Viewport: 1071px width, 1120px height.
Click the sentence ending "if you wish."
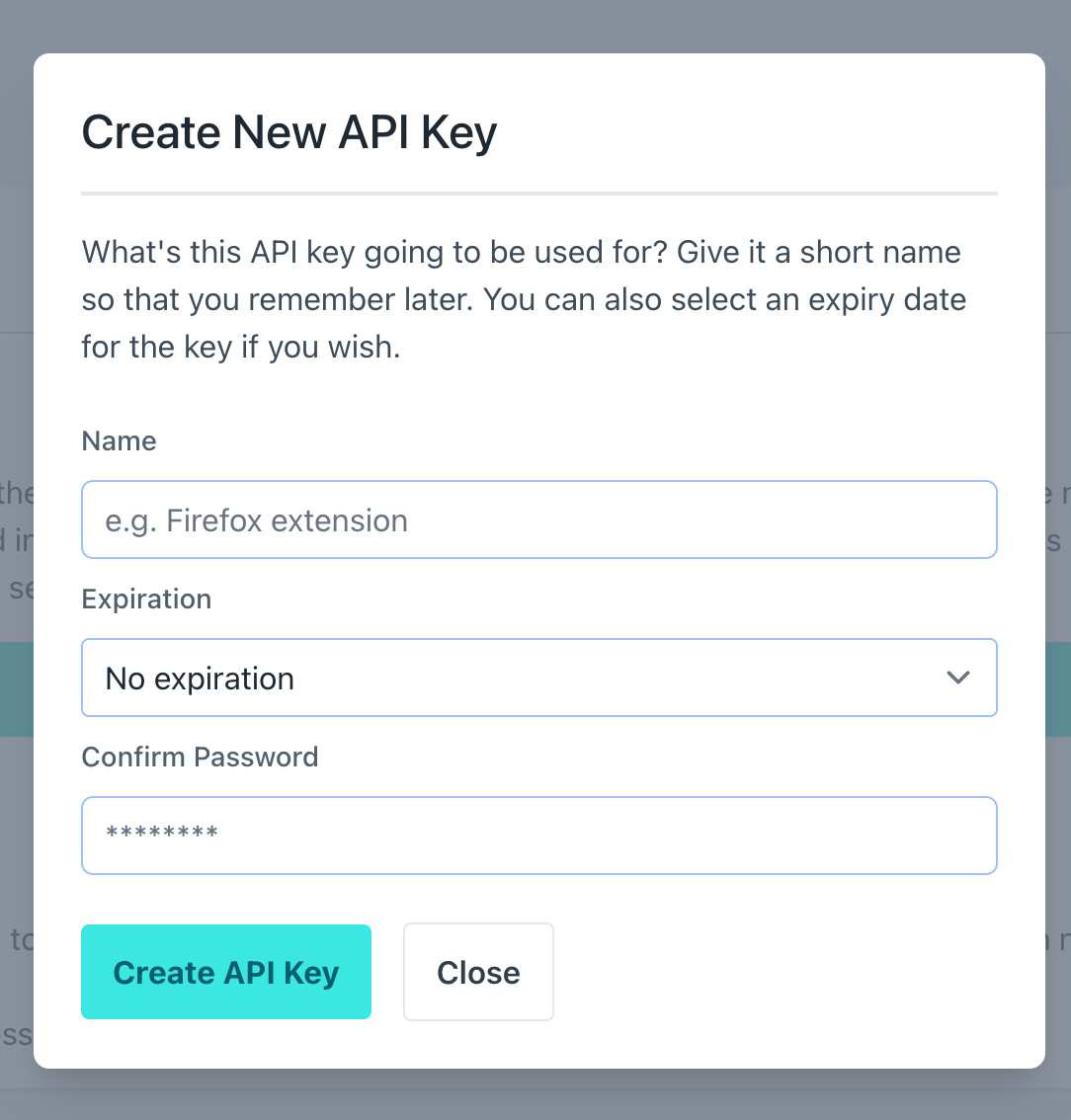tap(321, 347)
